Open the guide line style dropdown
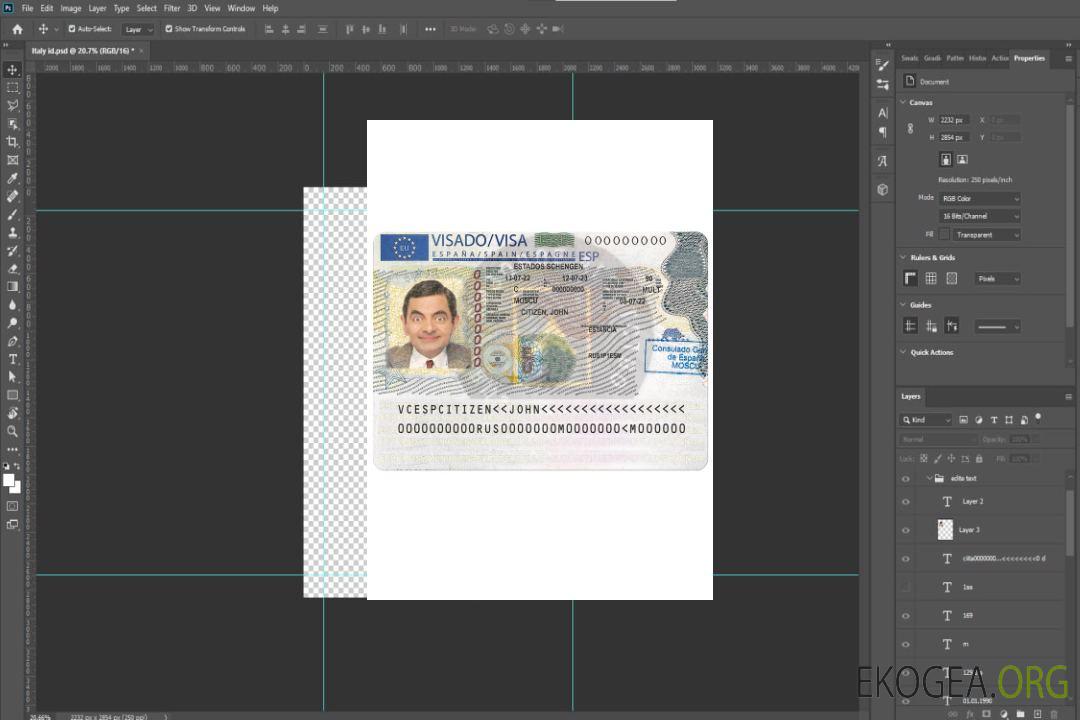 click(997, 327)
